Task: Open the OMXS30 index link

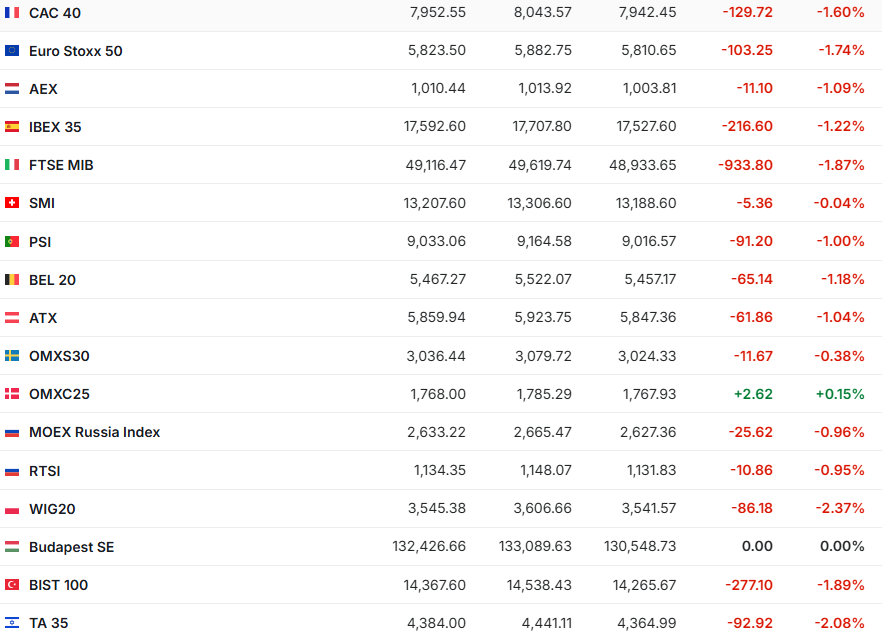Action: click(59, 356)
